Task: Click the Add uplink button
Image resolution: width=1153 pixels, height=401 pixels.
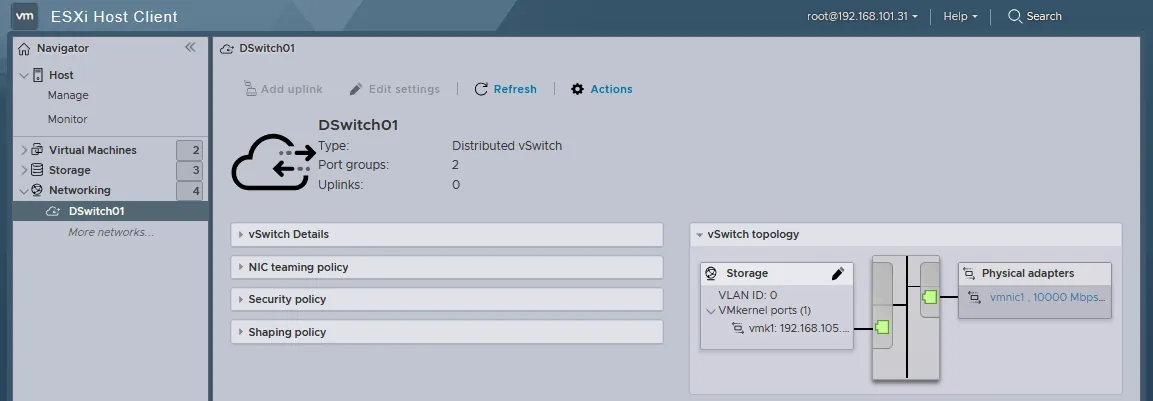Action: (x=283, y=89)
